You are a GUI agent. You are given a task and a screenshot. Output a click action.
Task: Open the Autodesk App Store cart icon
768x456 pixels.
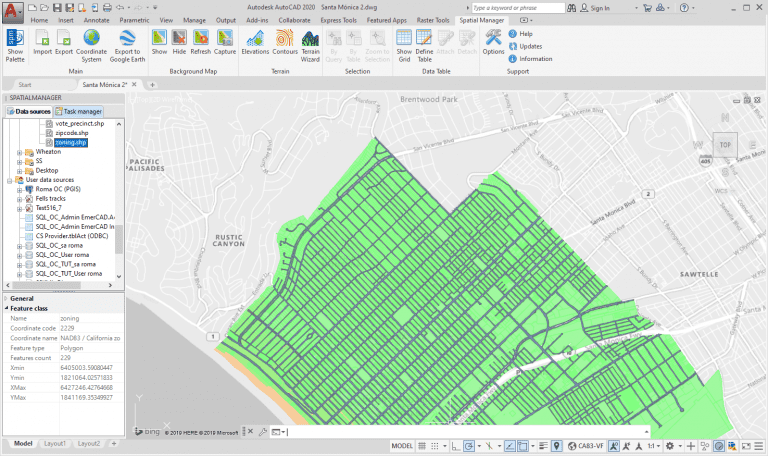click(648, 8)
